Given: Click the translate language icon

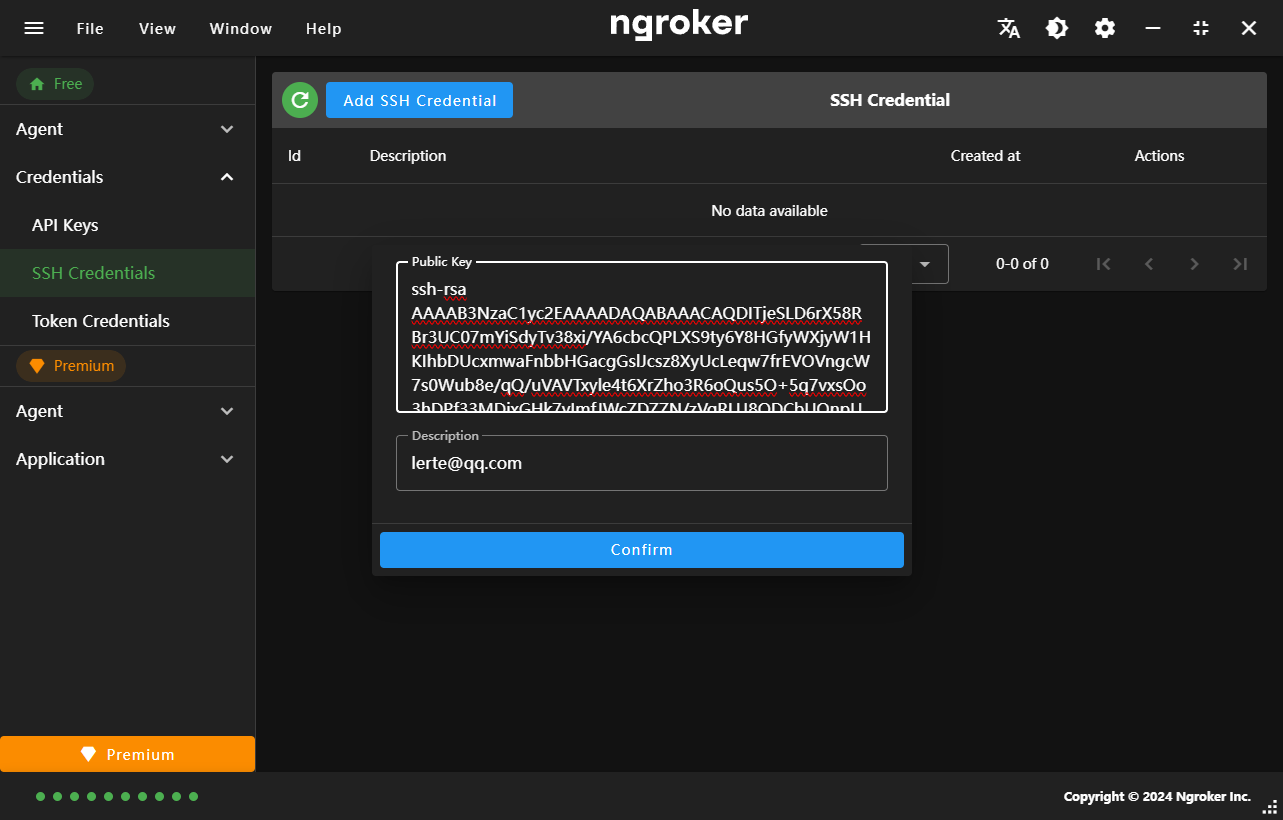Looking at the screenshot, I should (1009, 28).
